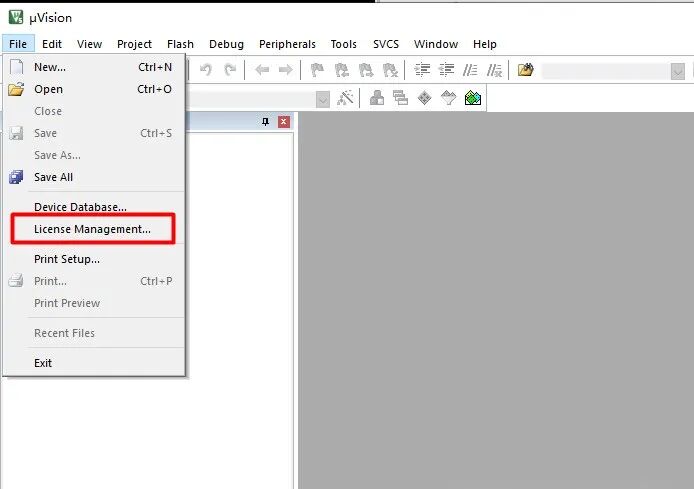
Task: Choose Open from the File menu
Action: pos(94,89)
